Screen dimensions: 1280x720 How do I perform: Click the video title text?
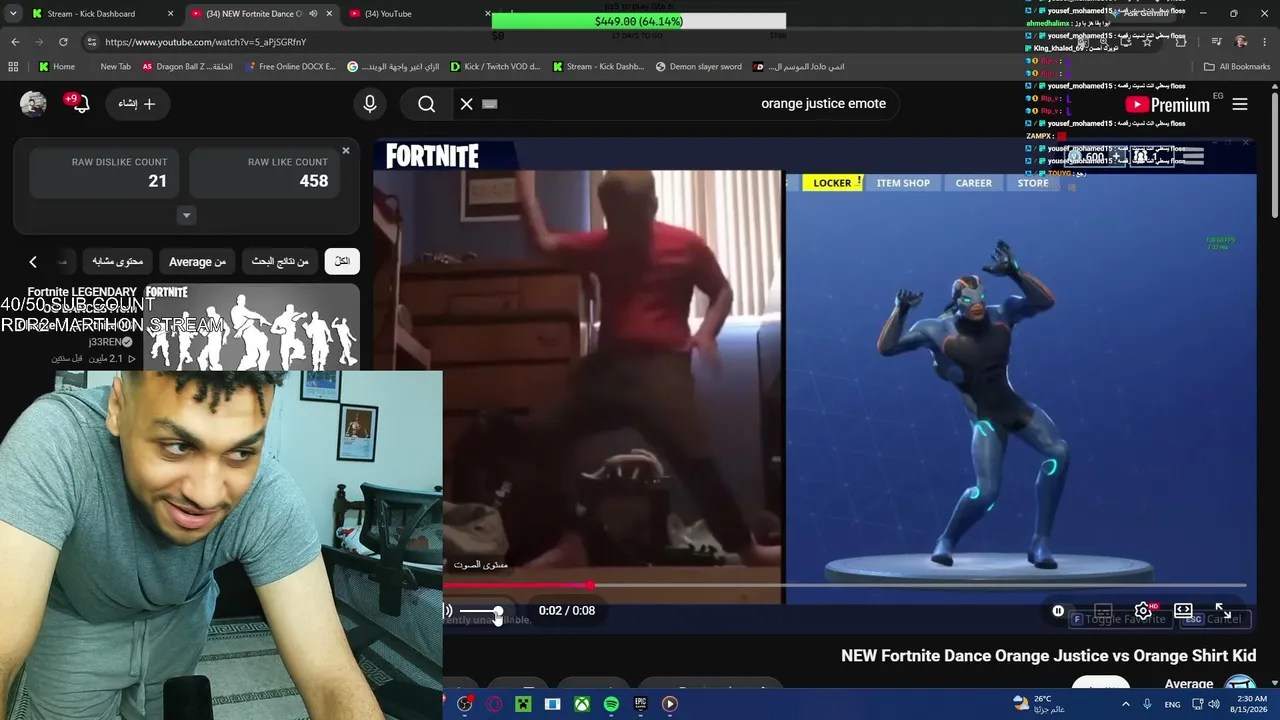pyautogui.click(x=1048, y=656)
